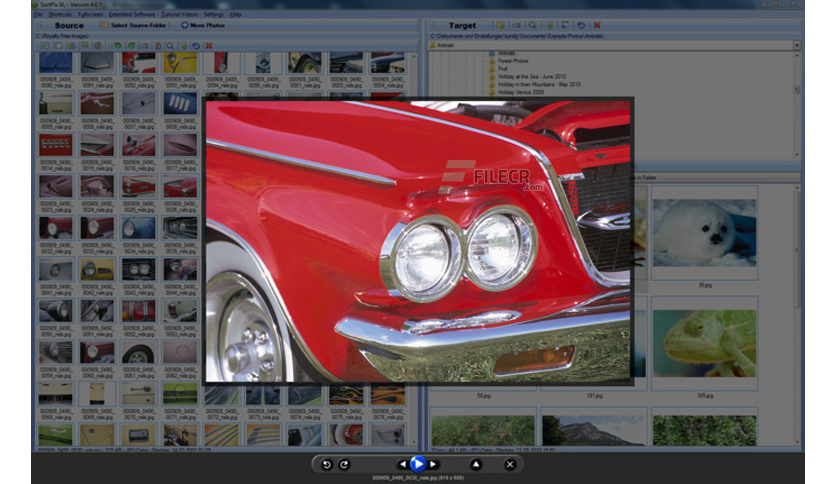
Task: Click the thumbnail grid icon in Source toolbar
Action: click(x=85, y=46)
